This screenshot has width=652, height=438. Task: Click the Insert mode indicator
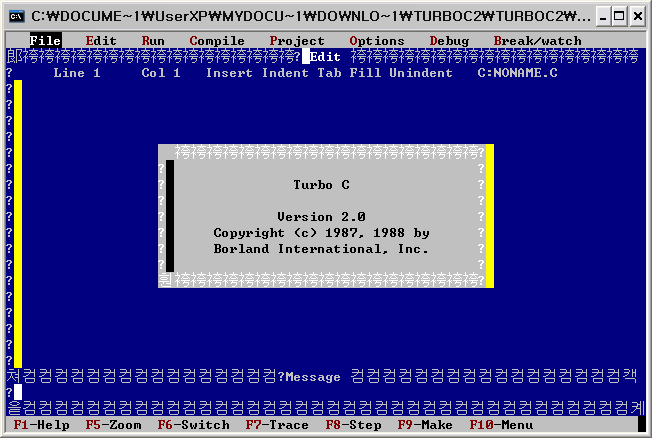229,73
